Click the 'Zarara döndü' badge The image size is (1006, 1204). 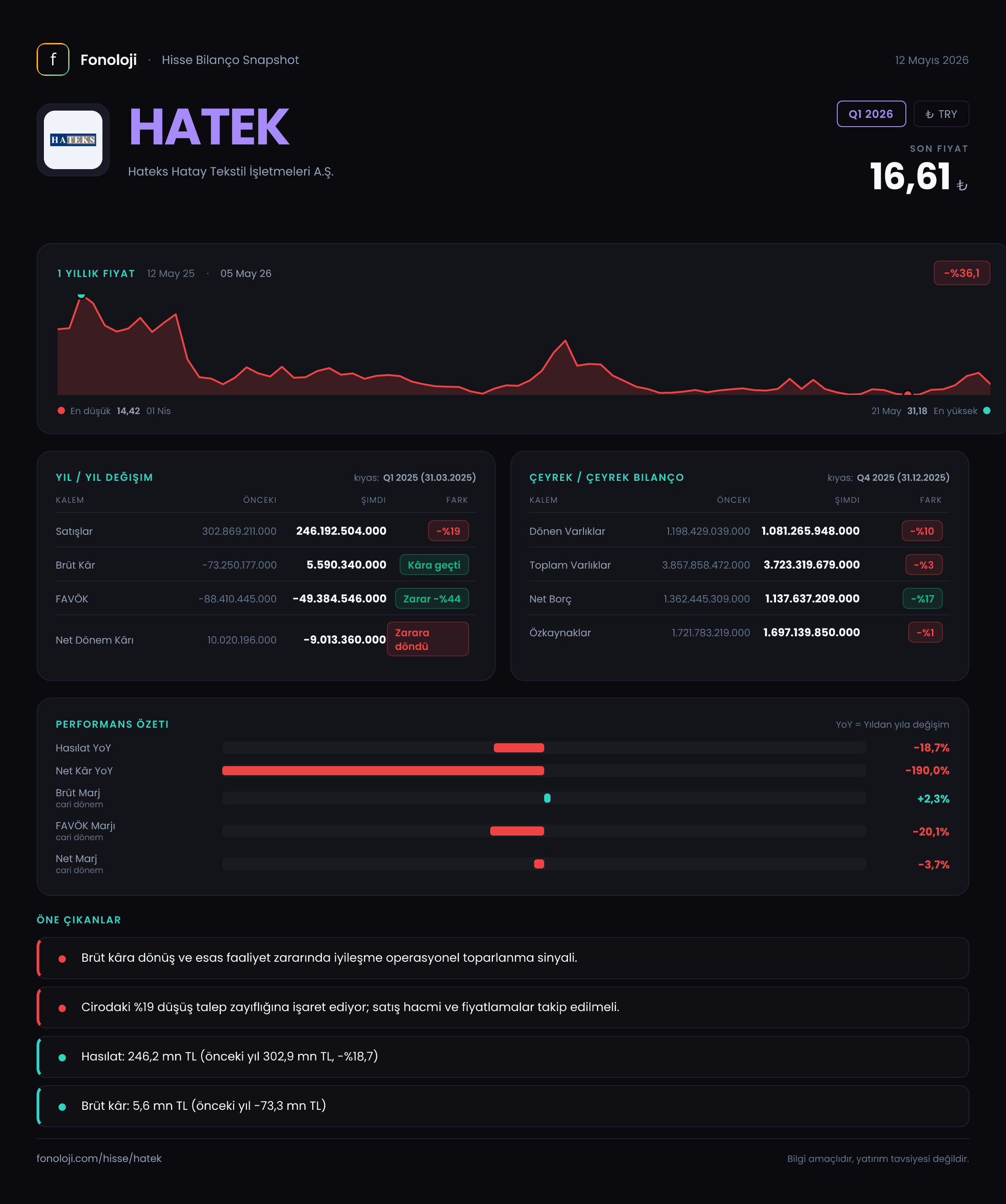coord(428,639)
